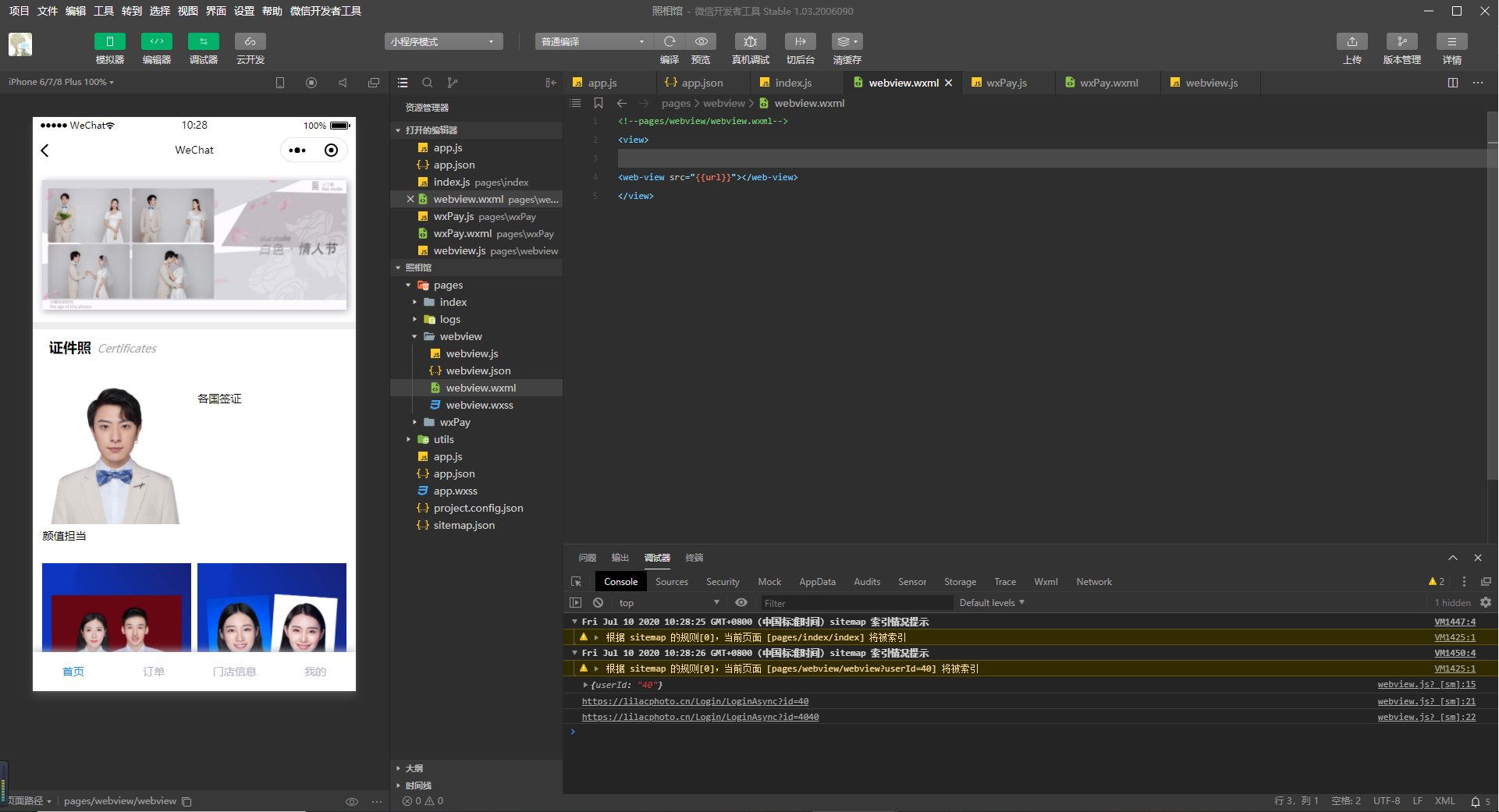
Task: Select the Sources devtools tab
Action: pos(672,582)
